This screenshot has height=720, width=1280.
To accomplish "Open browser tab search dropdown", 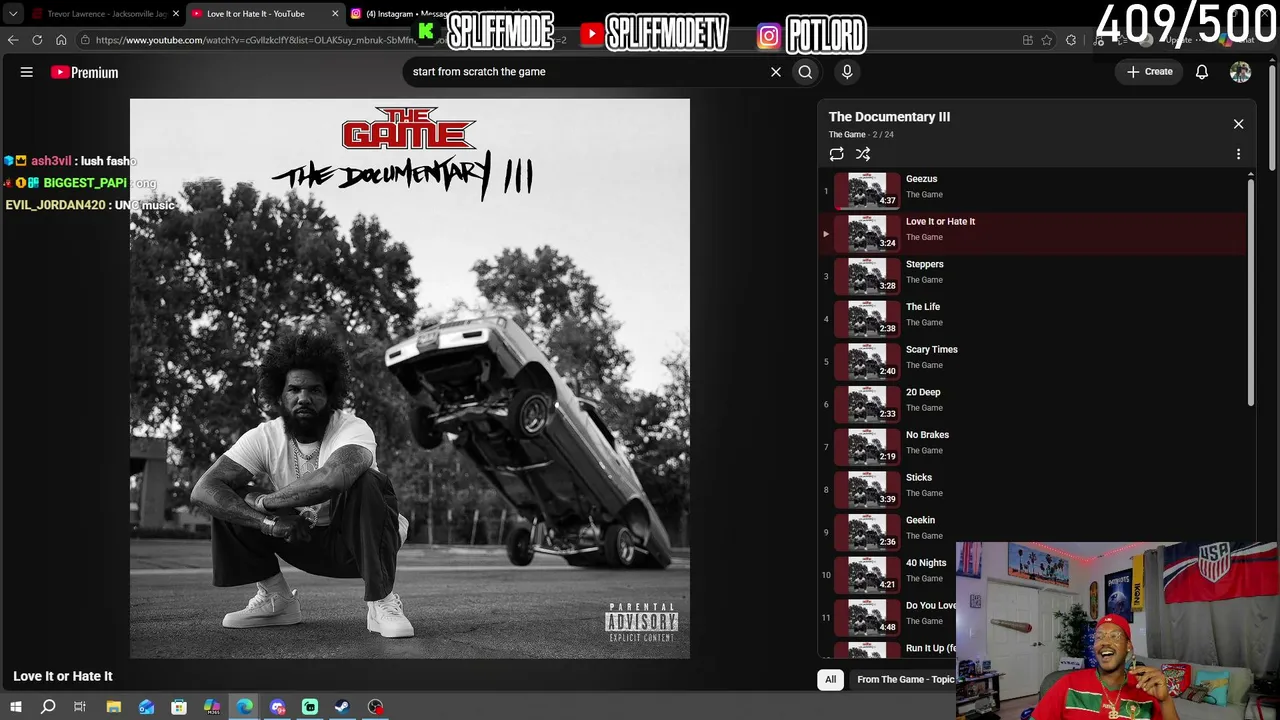I will point(13,14).
